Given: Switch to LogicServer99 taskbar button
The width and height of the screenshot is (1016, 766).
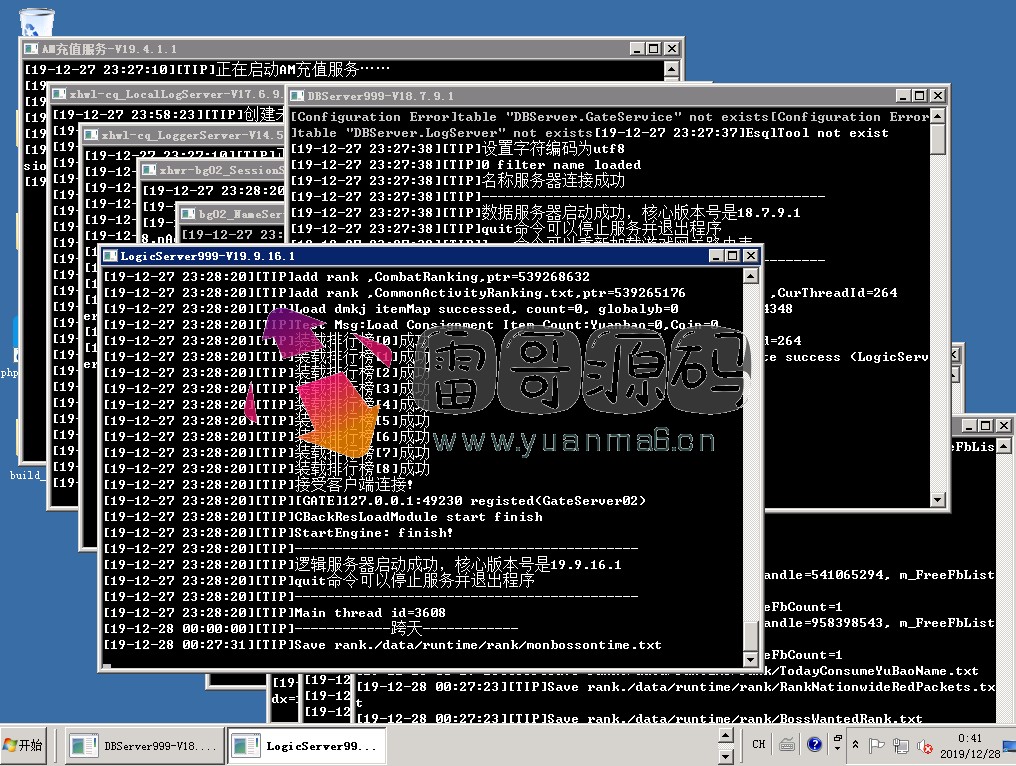Looking at the screenshot, I should tap(307, 747).
